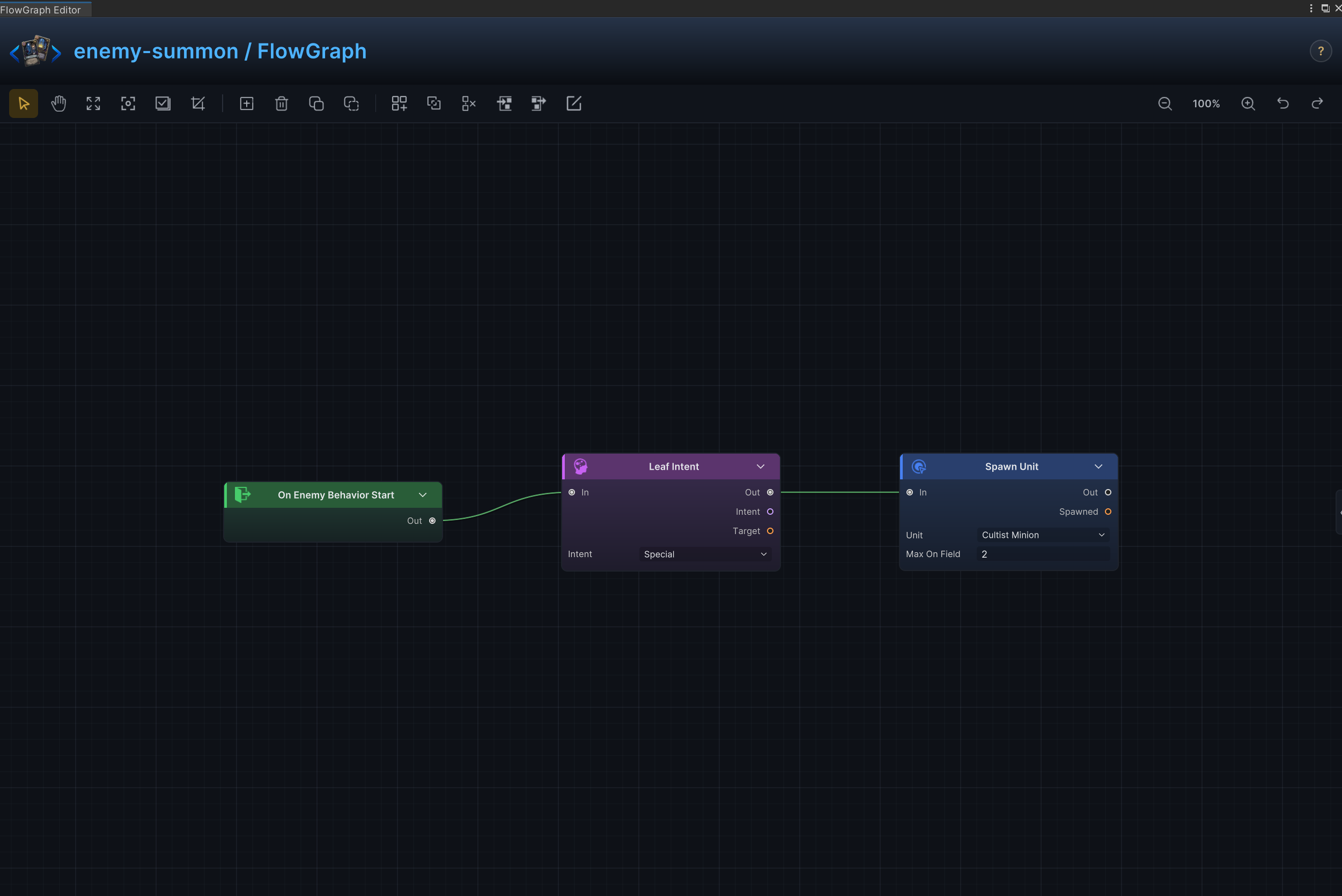Click the nested squares subgraph icon
1342x896 pixels.
434,103
